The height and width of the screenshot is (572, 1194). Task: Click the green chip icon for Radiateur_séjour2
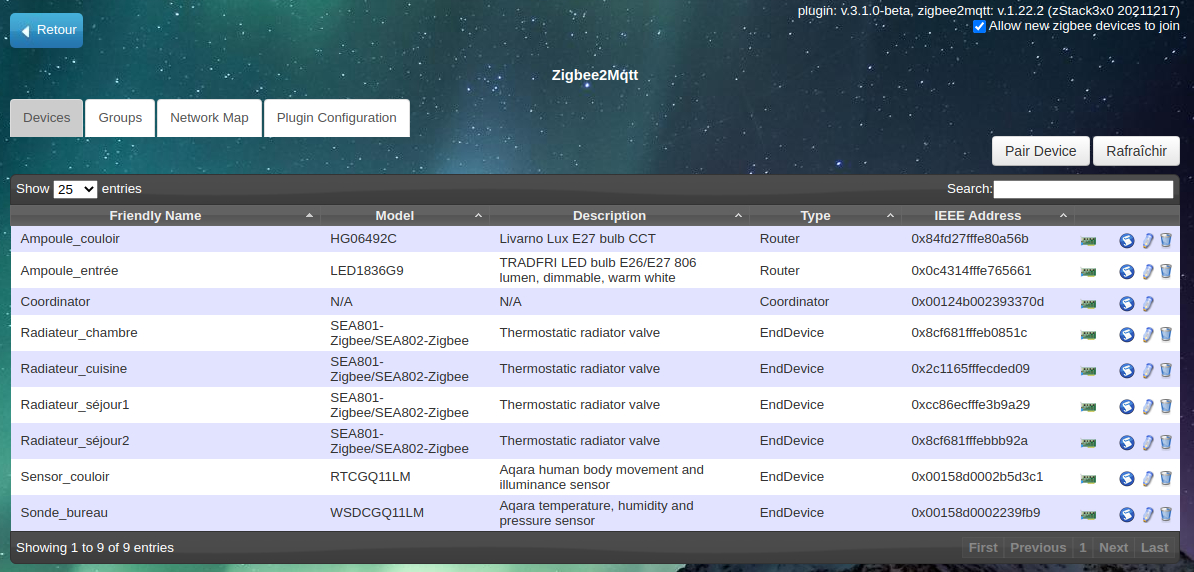[1088, 442]
